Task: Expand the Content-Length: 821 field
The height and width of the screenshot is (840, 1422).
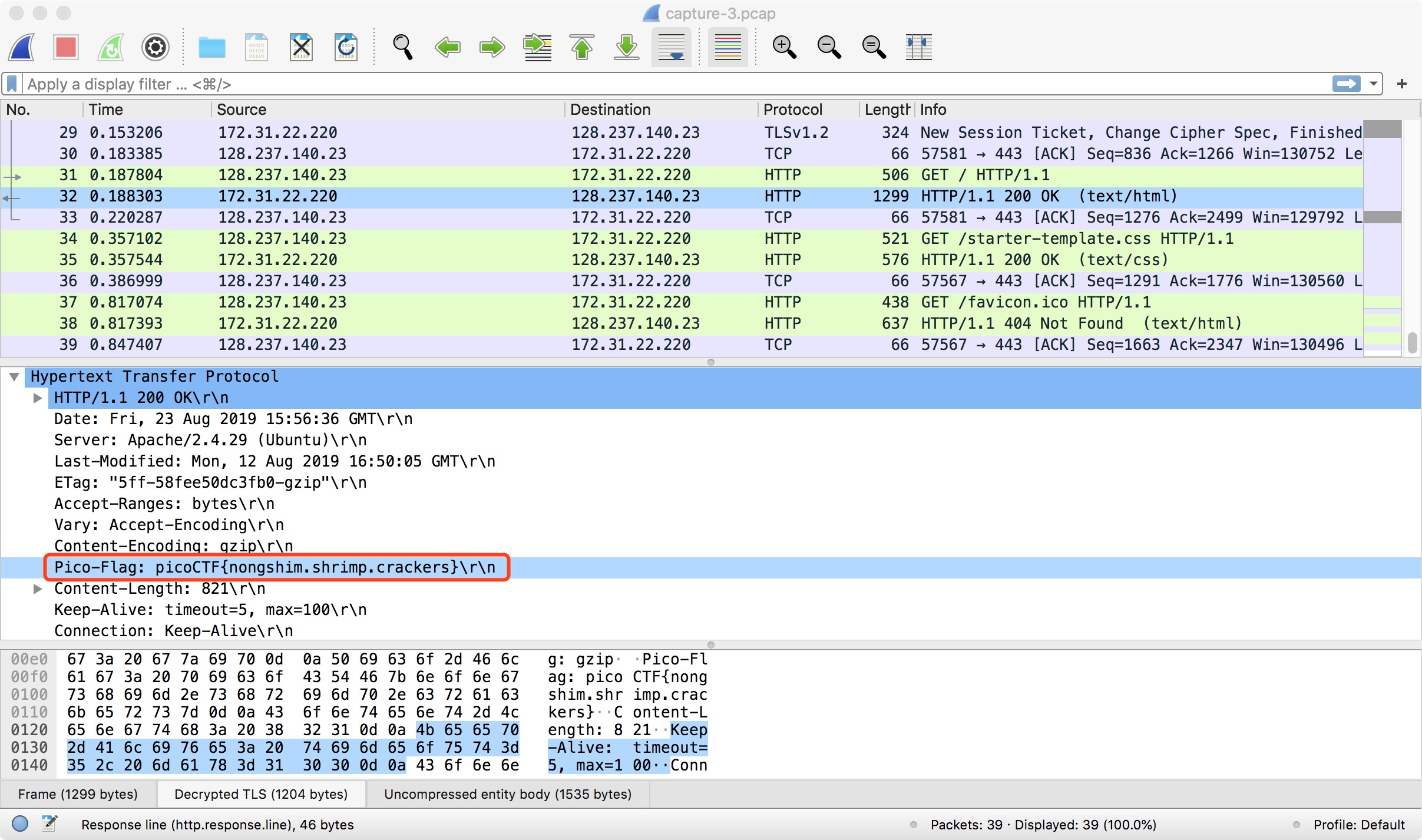Action: [x=38, y=588]
